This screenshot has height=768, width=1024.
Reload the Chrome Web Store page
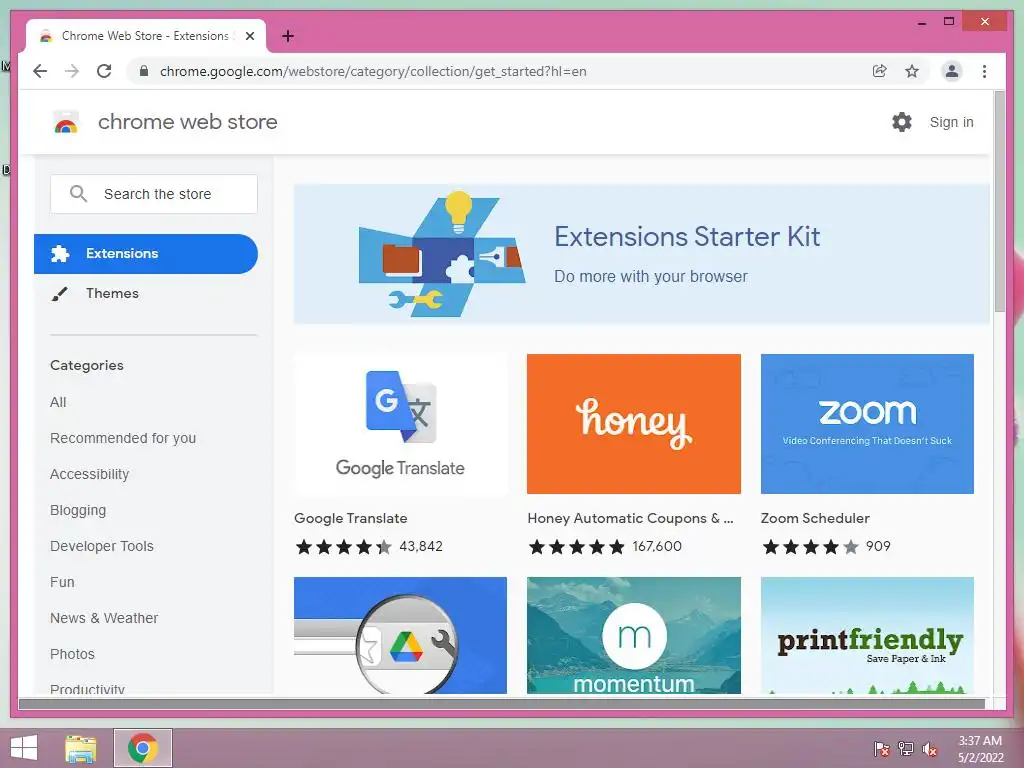[x=104, y=71]
